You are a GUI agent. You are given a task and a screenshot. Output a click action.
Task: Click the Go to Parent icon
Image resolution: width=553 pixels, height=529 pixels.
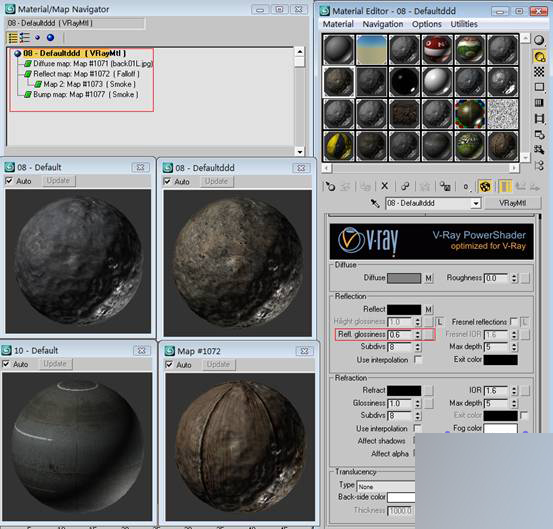521,186
